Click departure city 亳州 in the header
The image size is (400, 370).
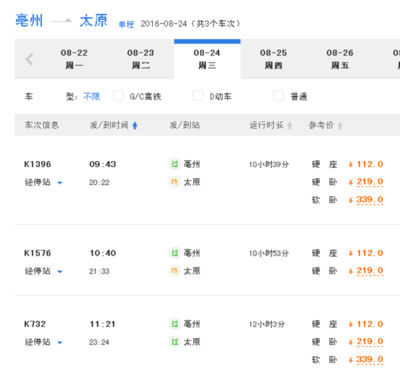(29, 21)
